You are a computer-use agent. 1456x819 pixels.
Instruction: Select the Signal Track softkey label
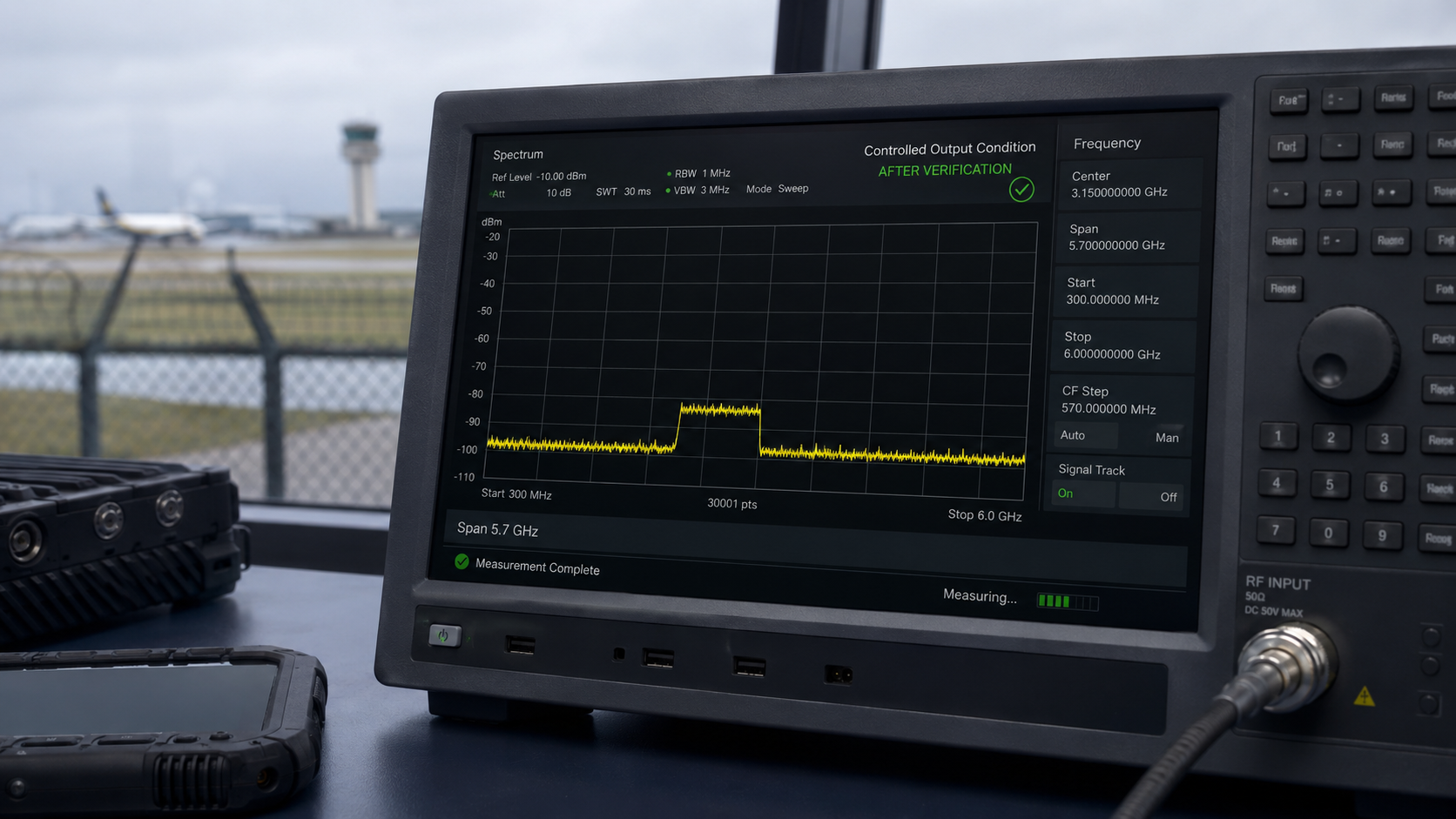point(1091,470)
